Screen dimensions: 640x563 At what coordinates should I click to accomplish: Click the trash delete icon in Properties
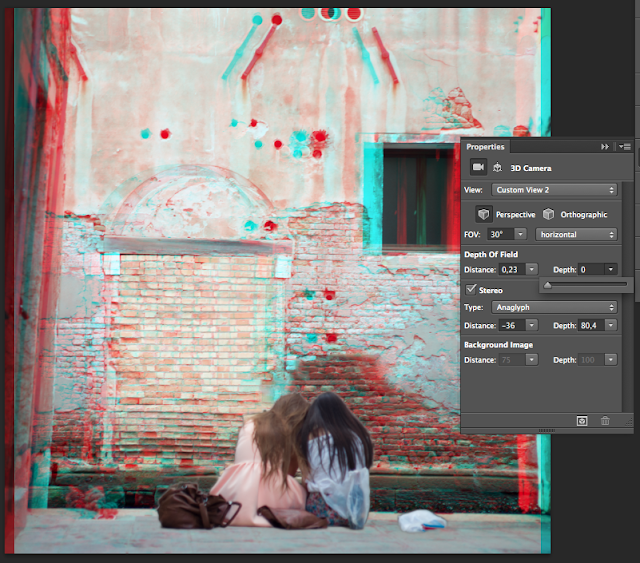click(605, 421)
